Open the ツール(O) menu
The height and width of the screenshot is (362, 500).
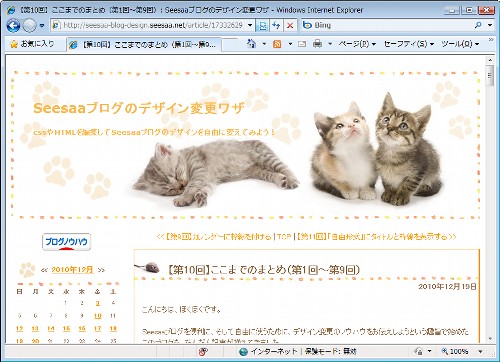pyautogui.click(x=460, y=44)
